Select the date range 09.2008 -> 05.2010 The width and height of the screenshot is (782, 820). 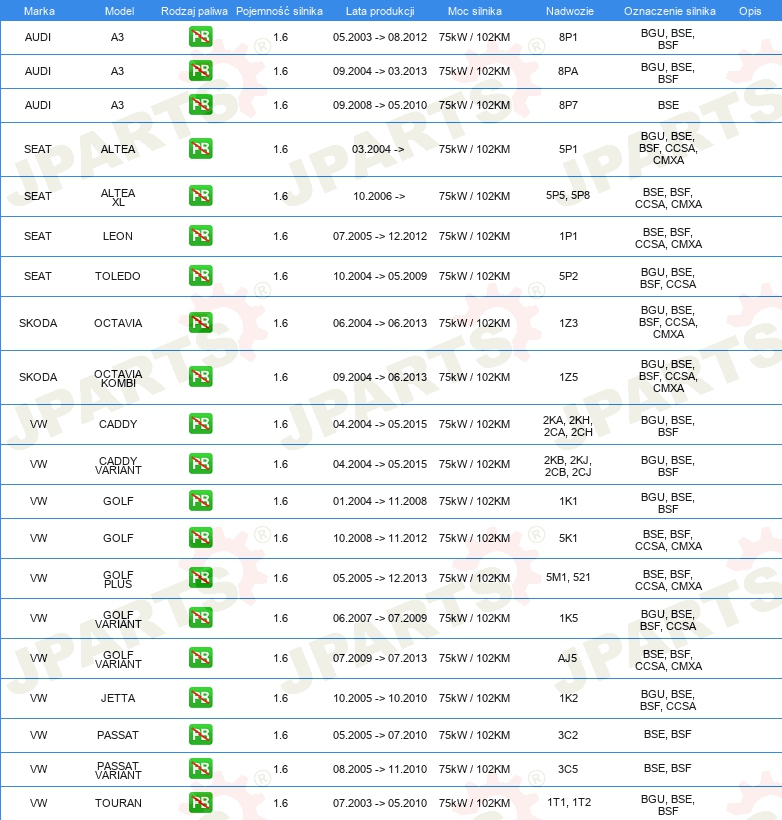pos(380,105)
